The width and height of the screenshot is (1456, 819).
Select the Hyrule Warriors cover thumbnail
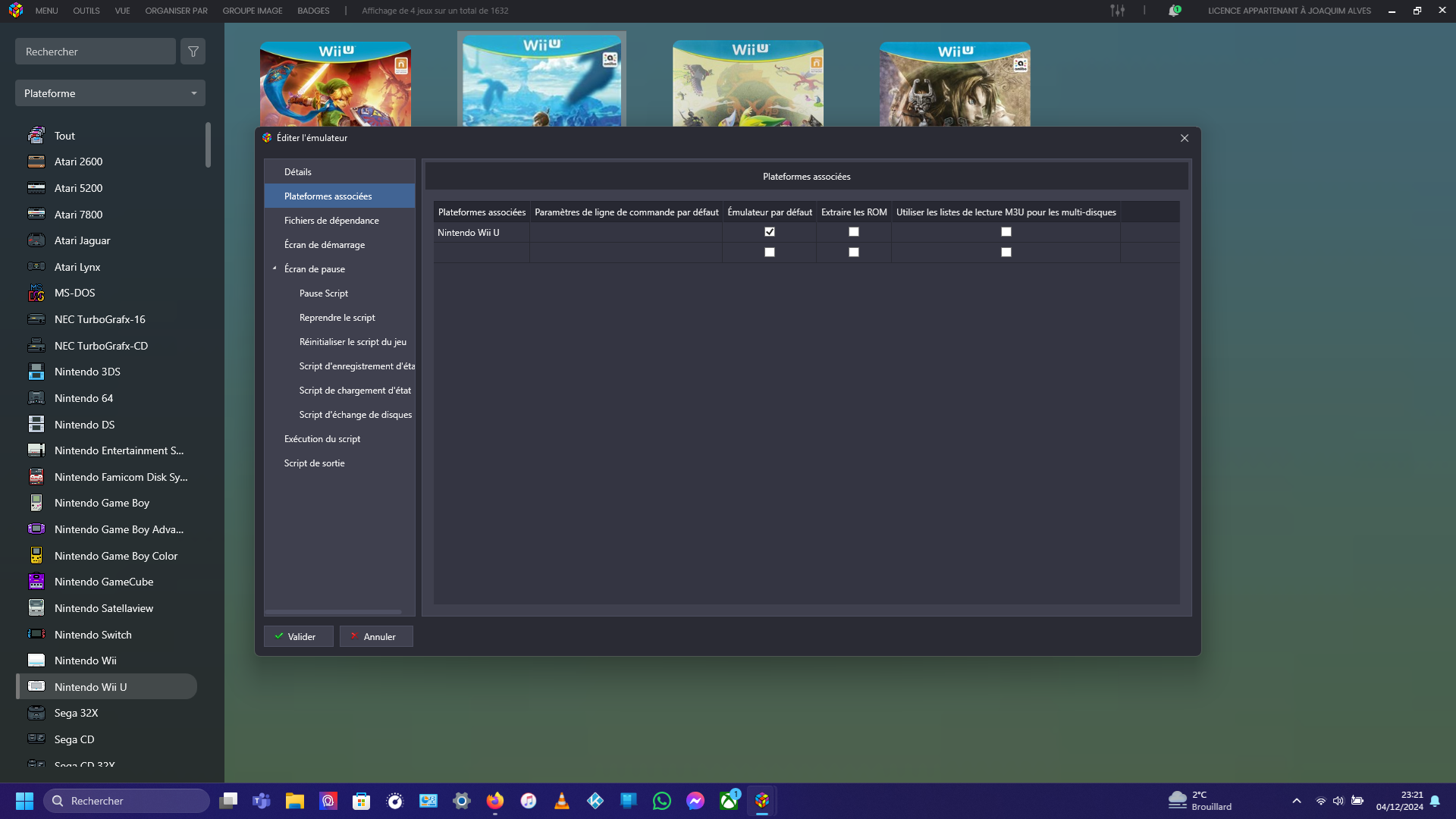335,84
